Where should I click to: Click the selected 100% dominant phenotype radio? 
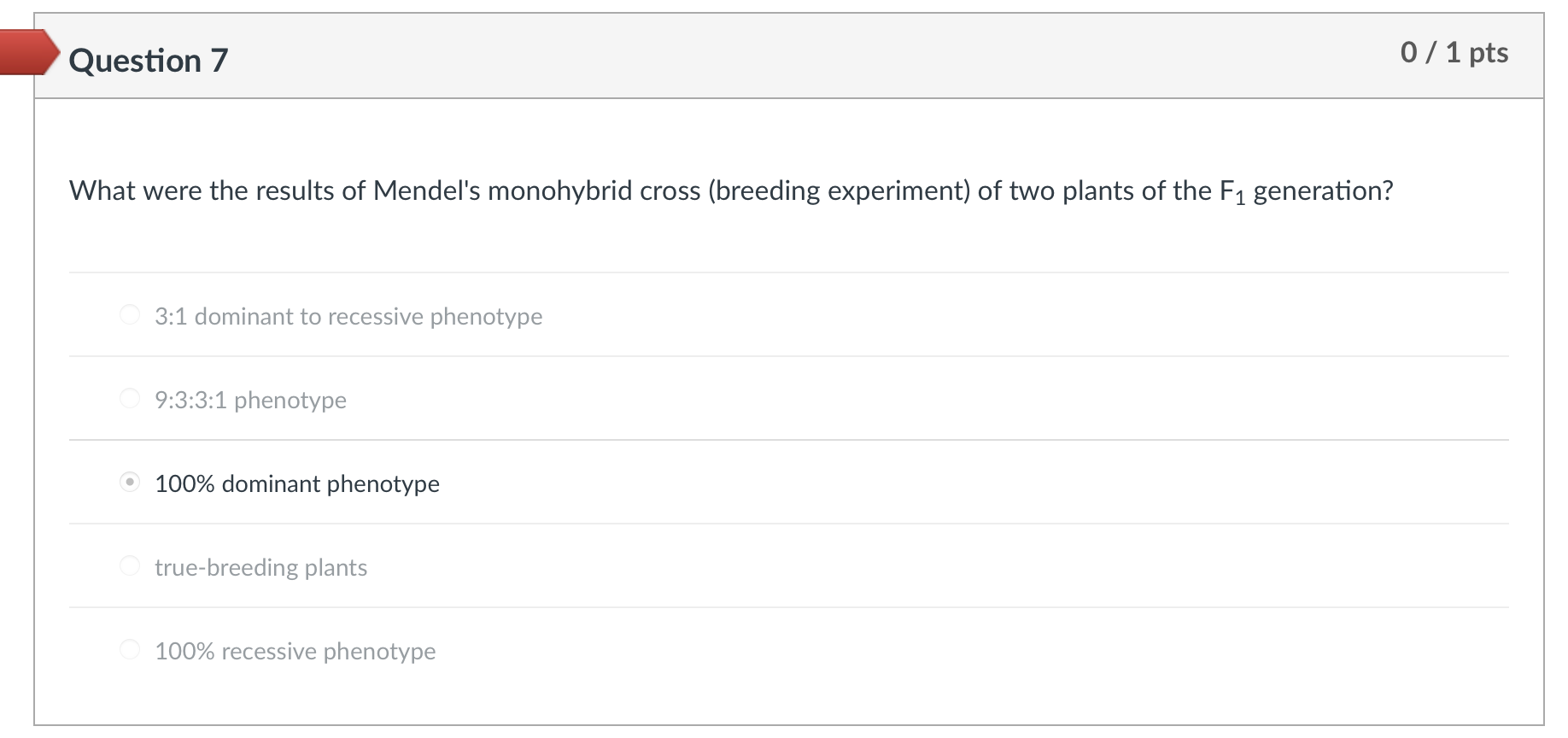tap(130, 483)
